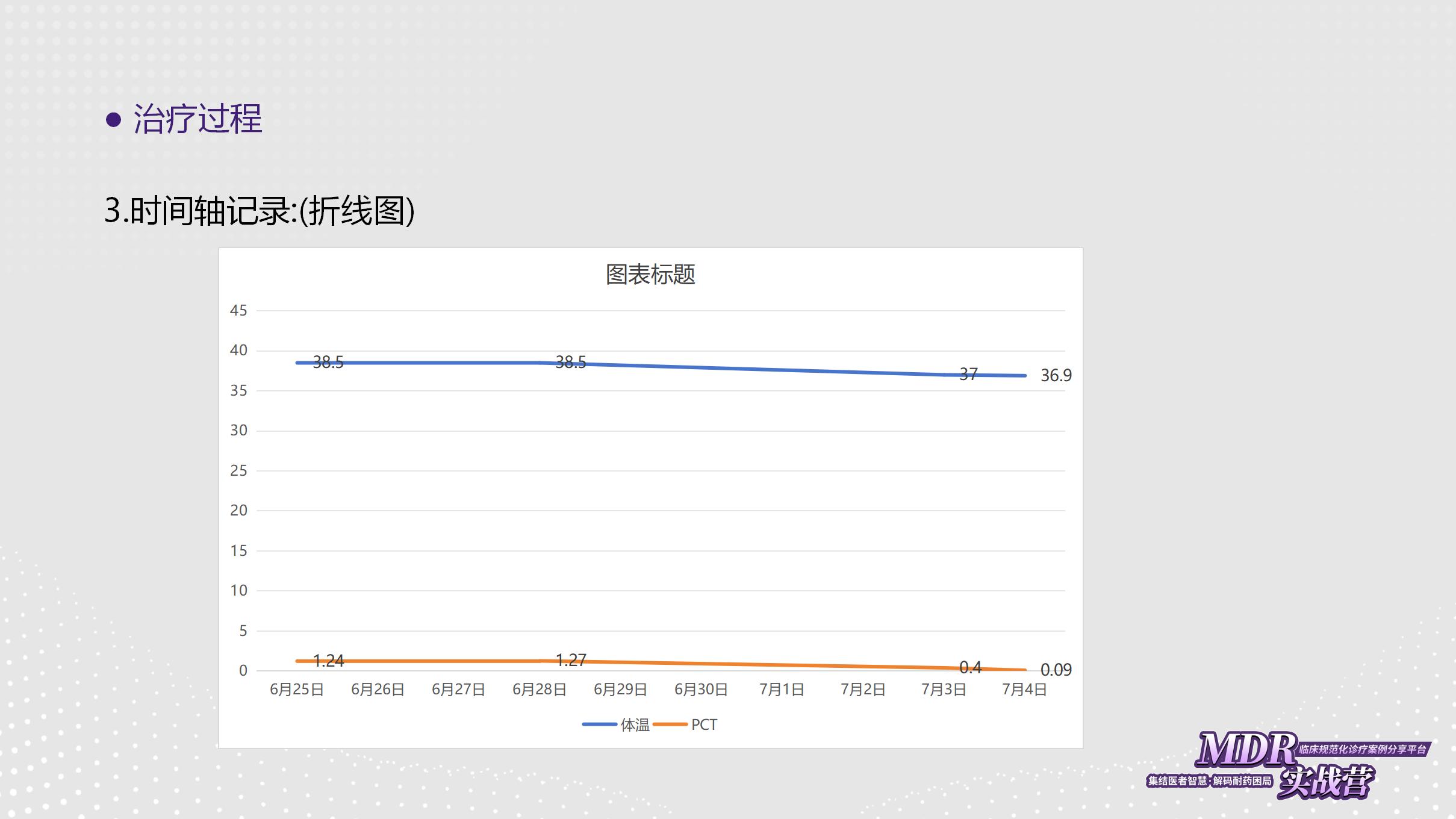Viewport: 1456px width, 819px height.
Task: Click the 7月4日 axis label
Action: (1024, 690)
